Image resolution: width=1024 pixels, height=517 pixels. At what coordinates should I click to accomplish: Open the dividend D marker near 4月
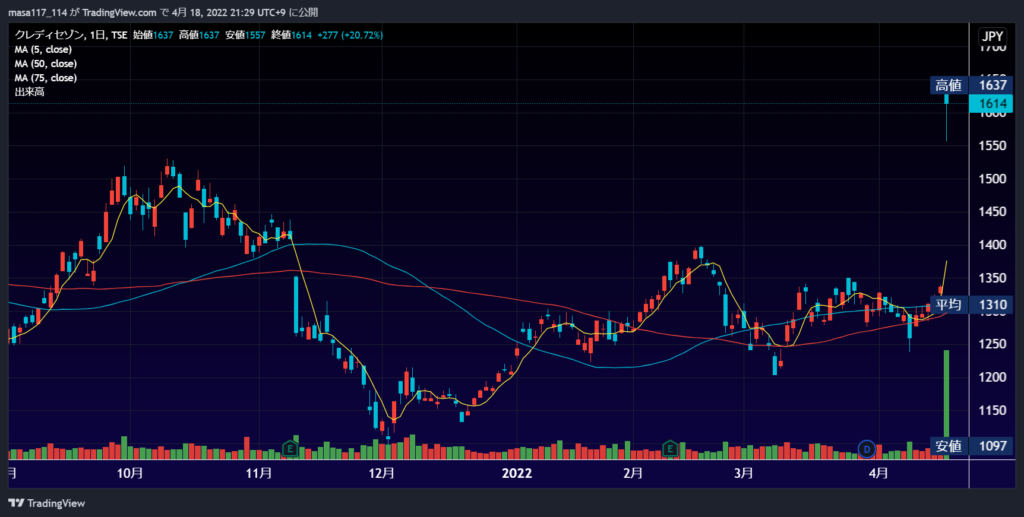[x=867, y=448]
